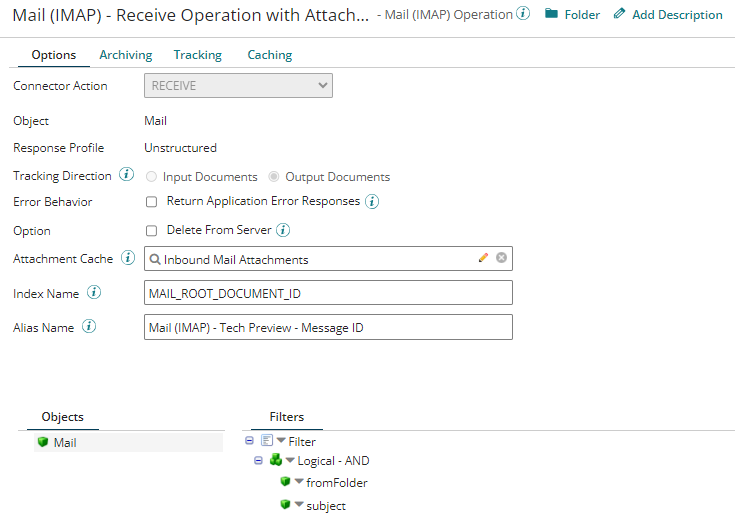Image resolution: width=735 pixels, height=523 pixels.
Task: Open the Connector Action dropdown
Action: (x=238, y=86)
